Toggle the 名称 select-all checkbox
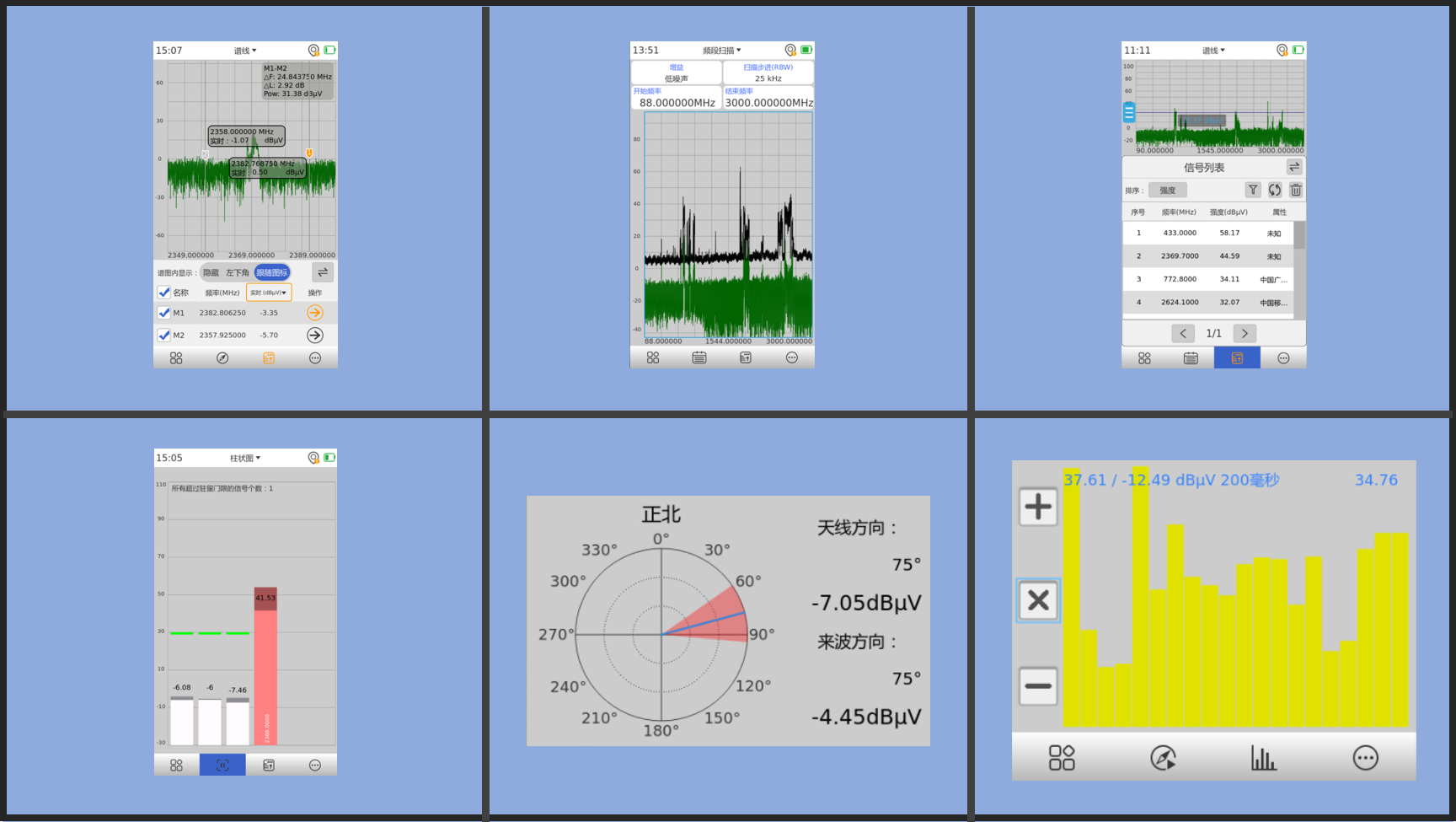Viewport: 1456px width, 822px height. pos(164,293)
